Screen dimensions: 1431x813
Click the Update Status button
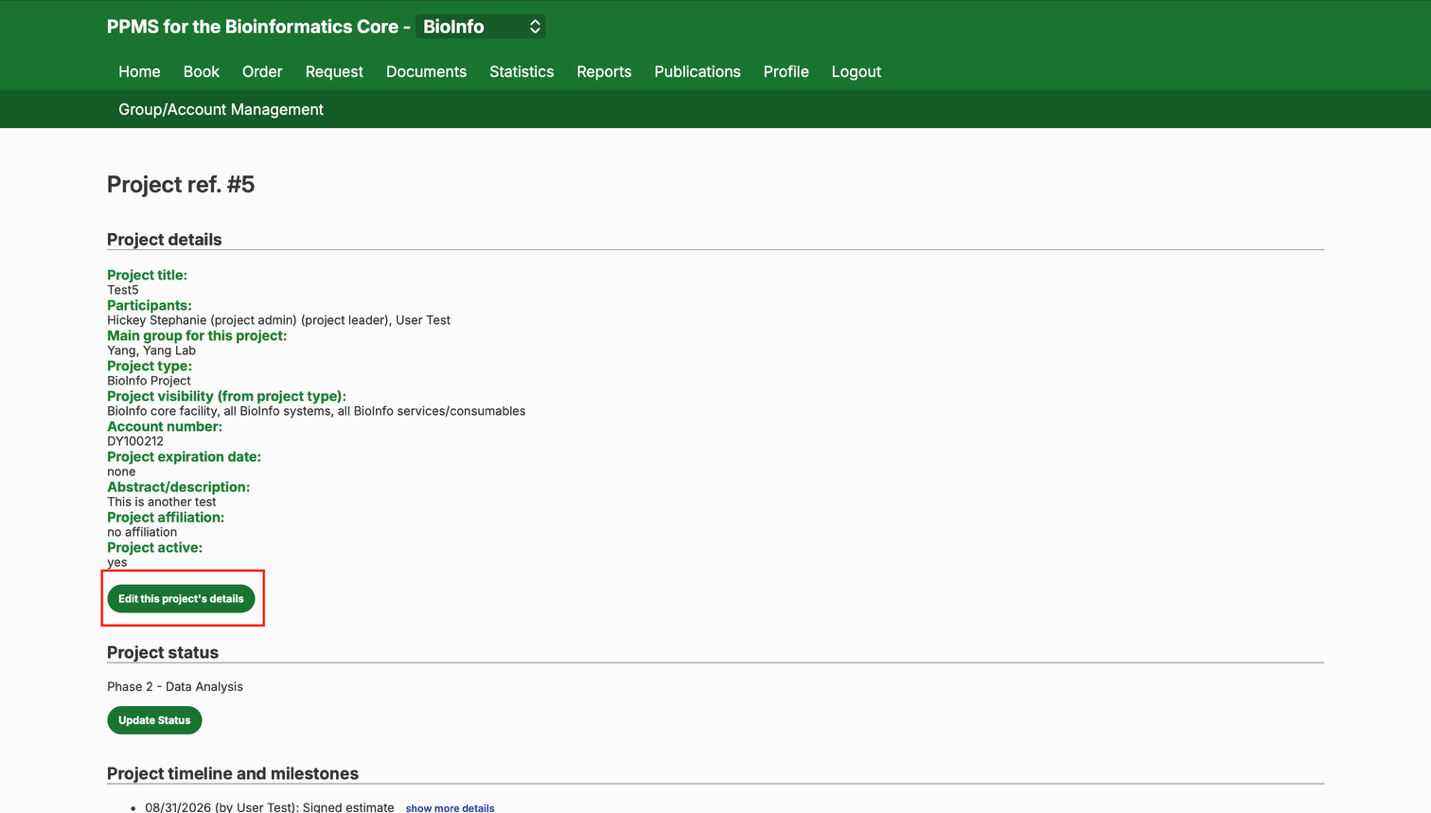(154, 720)
